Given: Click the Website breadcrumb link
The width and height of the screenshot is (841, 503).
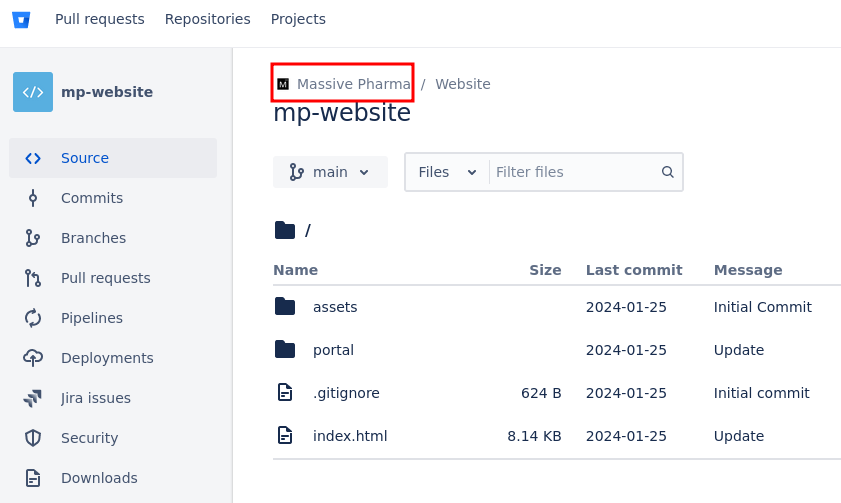Looking at the screenshot, I should [x=463, y=84].
